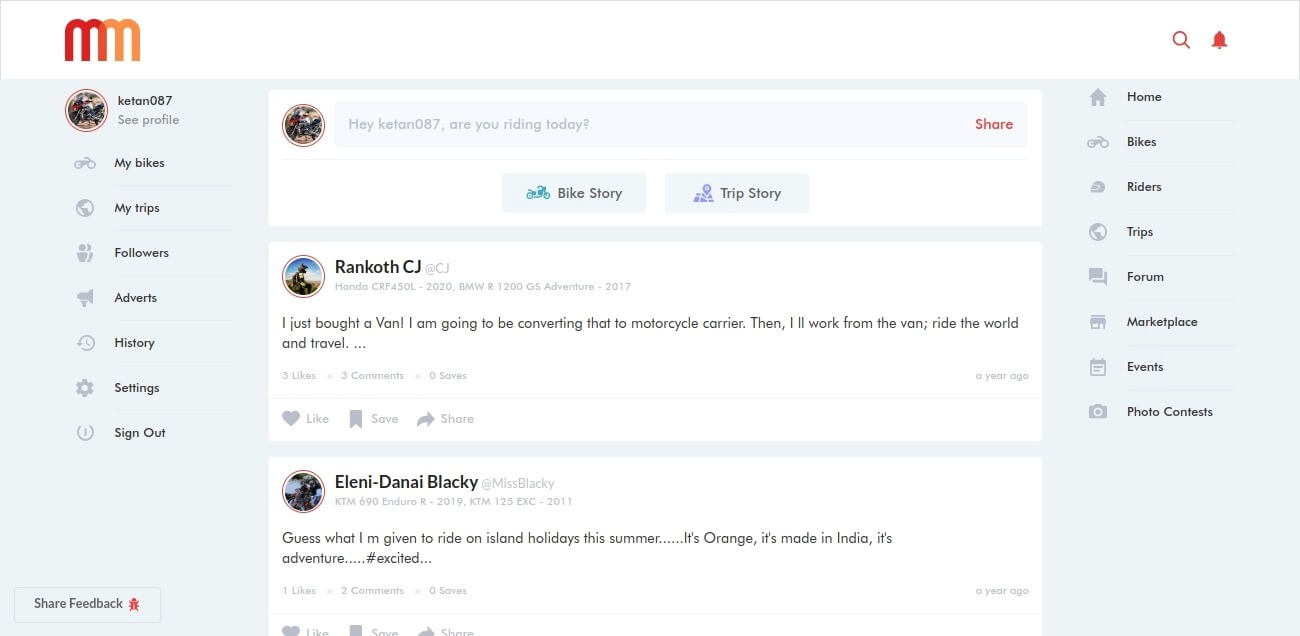This screenshot has height=636, width=1300.
Task: Open the 'Guess what I m given' post text
Action: (x=587, y=548)
